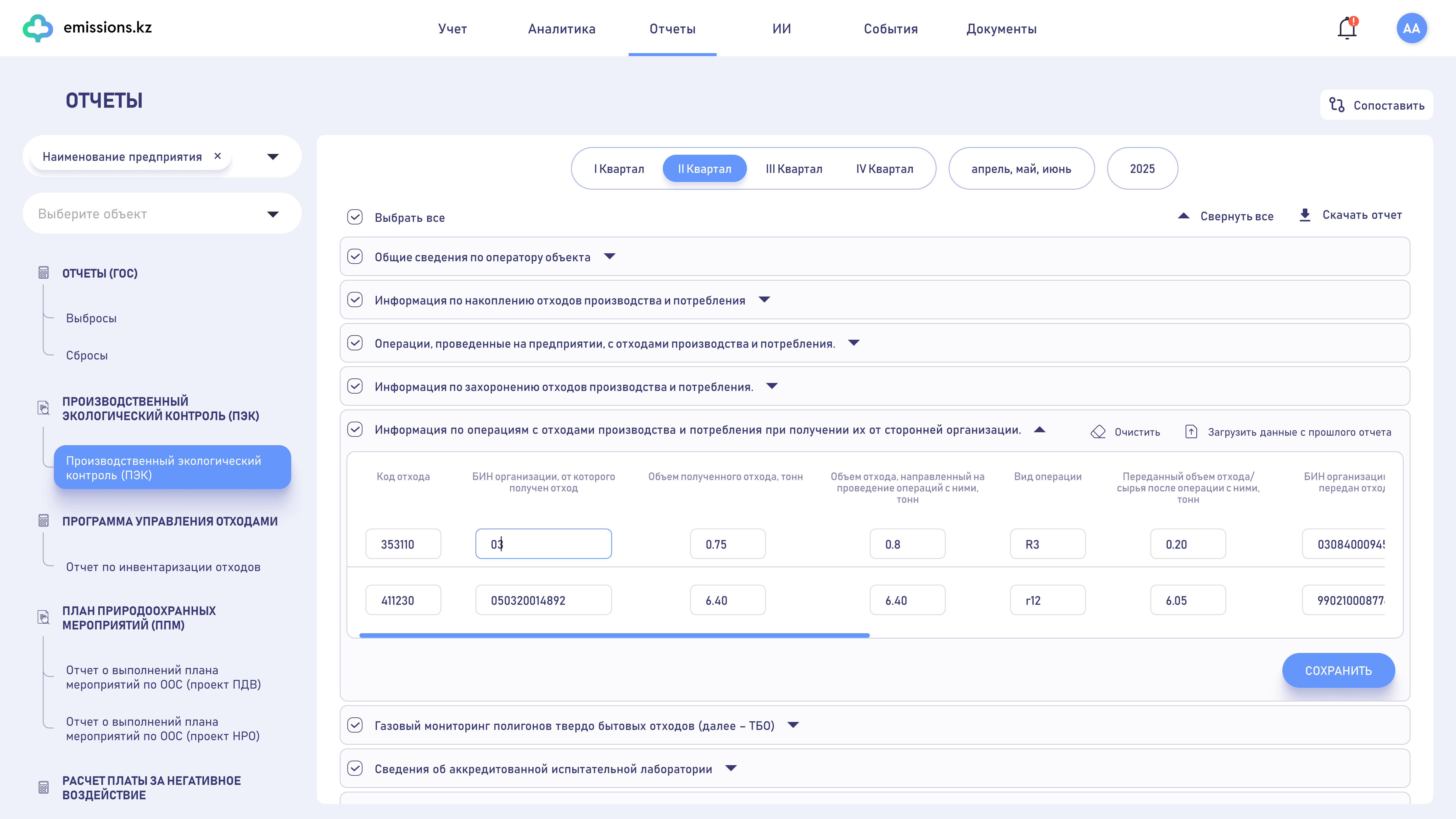Toggle checkbox for Газовый мониторинг полигонов
1456x819 pixels.
click(x=355, y=725)
